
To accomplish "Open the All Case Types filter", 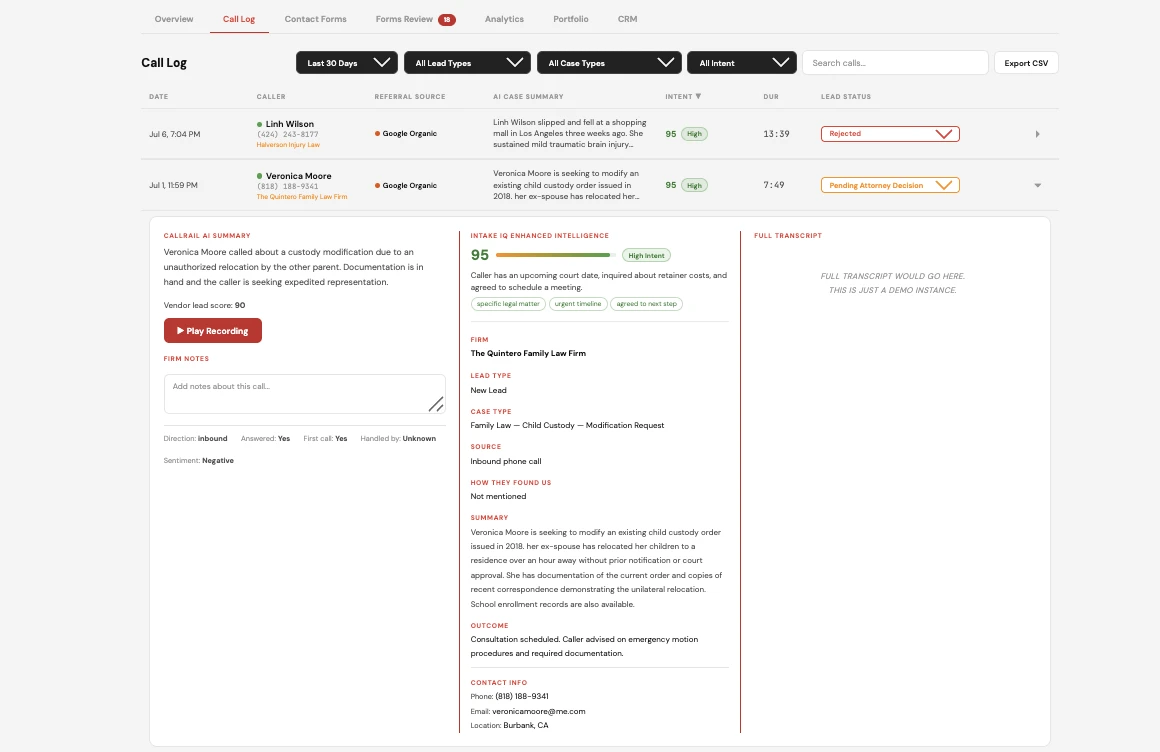I will click(610, 63).
